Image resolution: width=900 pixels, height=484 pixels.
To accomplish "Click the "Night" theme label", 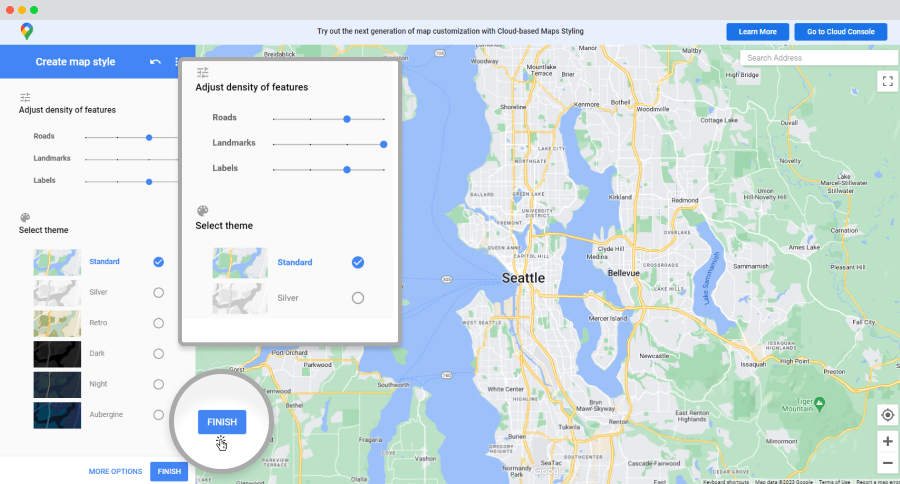I will pyautogui.click(x=98, y=384).
